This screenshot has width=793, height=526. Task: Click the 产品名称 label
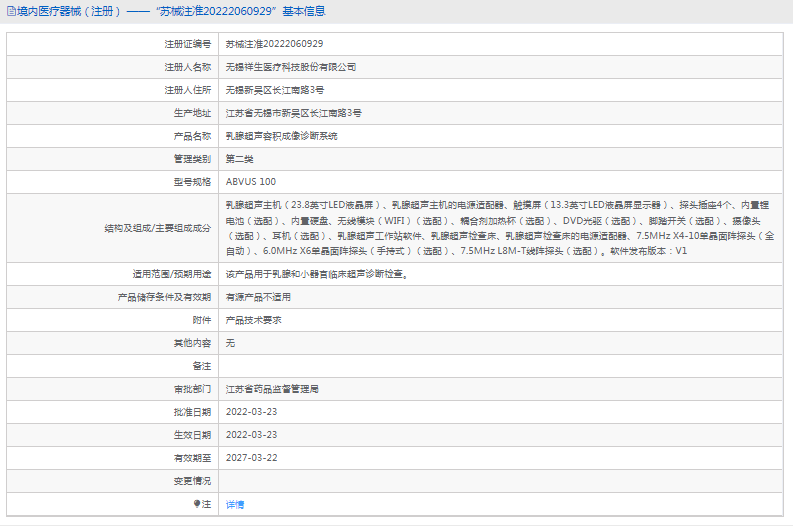click(192, 136)
